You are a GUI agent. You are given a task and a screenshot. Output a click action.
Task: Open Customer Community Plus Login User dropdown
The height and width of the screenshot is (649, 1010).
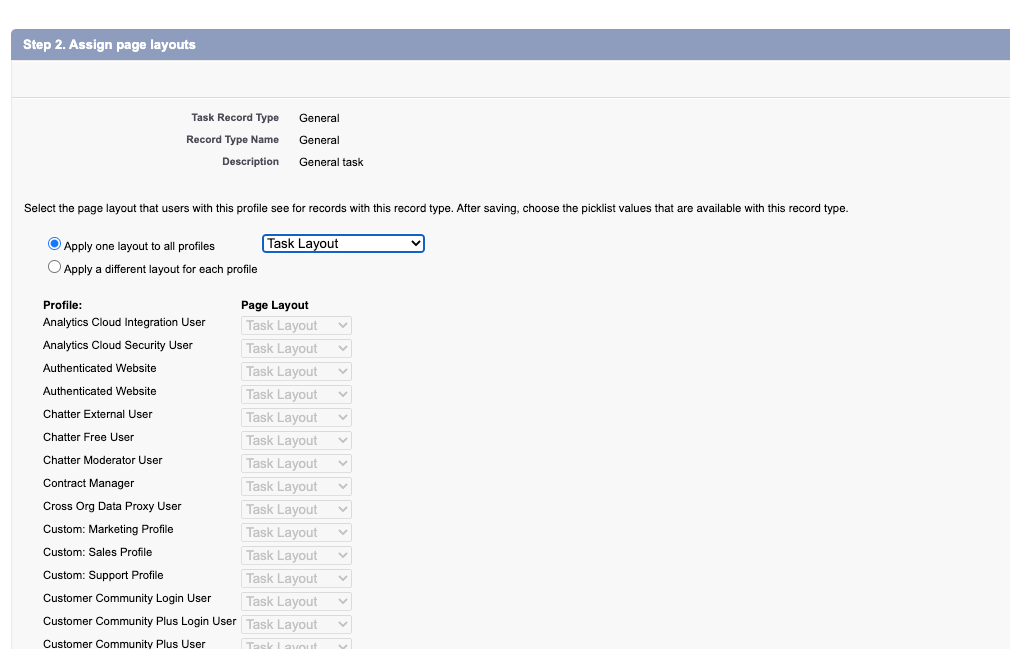[x=296, y=625]
